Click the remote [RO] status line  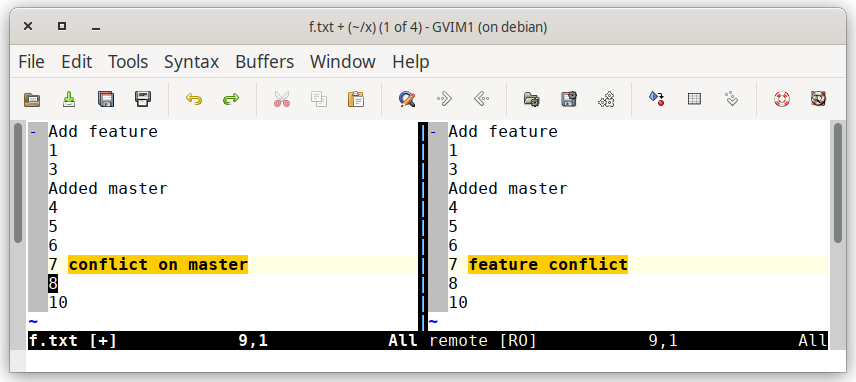coord(628,341)
